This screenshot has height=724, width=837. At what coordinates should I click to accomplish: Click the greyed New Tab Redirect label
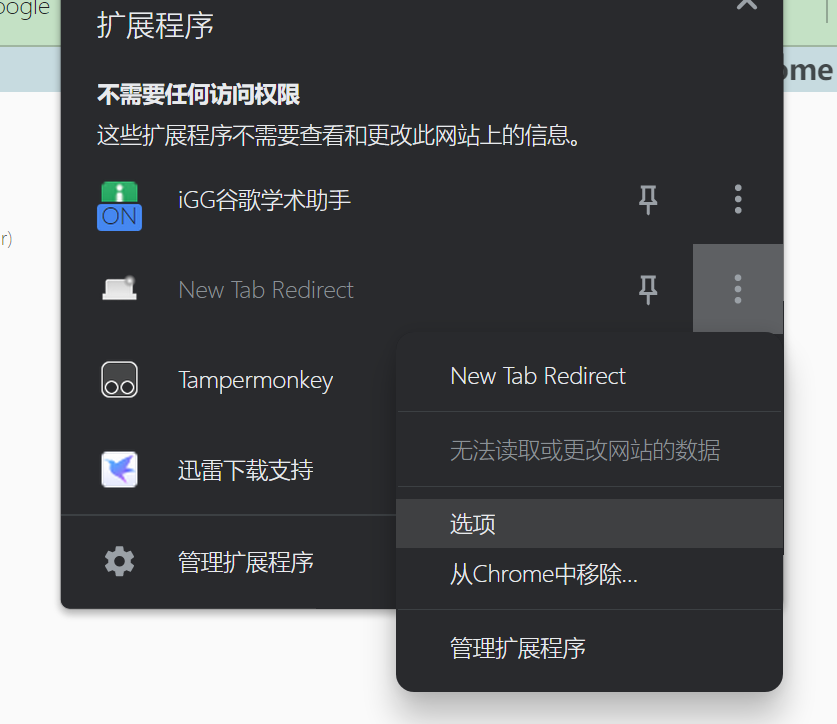(x=266, y=290)
